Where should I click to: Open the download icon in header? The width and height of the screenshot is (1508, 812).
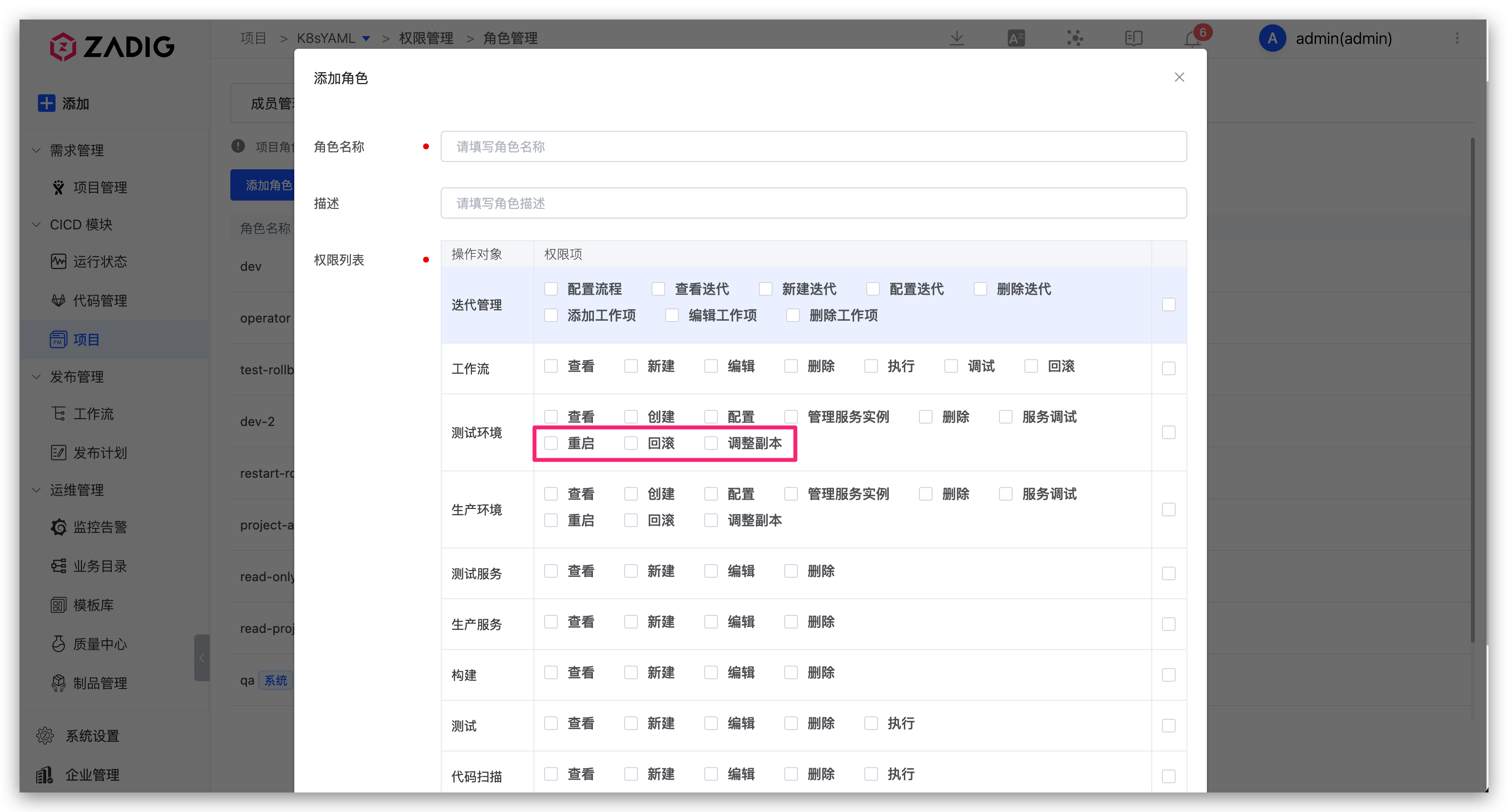957,38
